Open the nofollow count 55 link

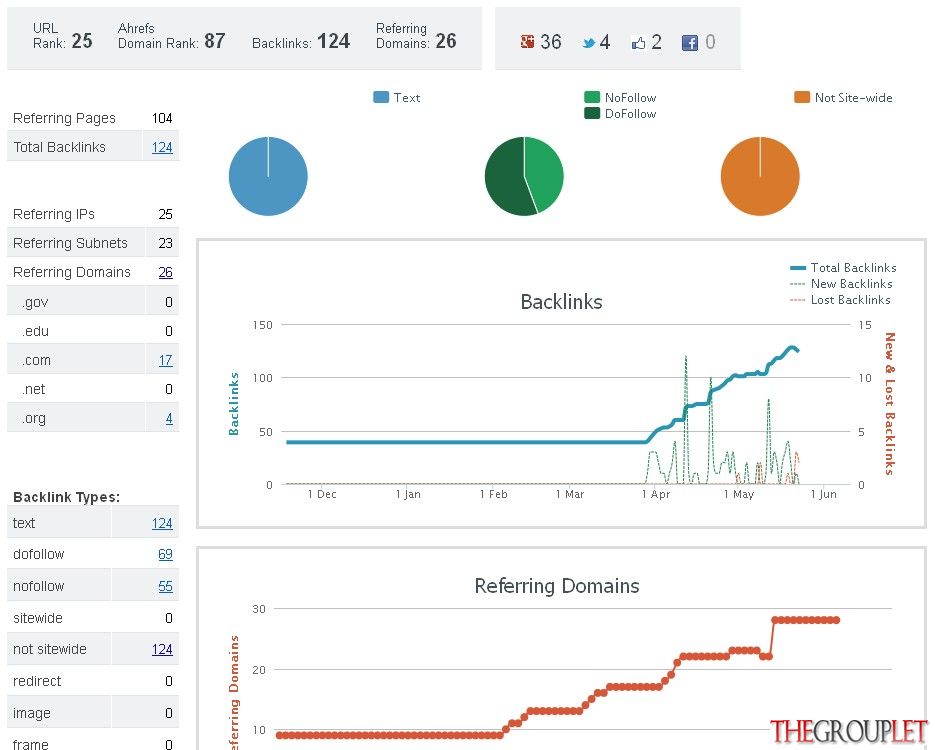tap(166, 587)
